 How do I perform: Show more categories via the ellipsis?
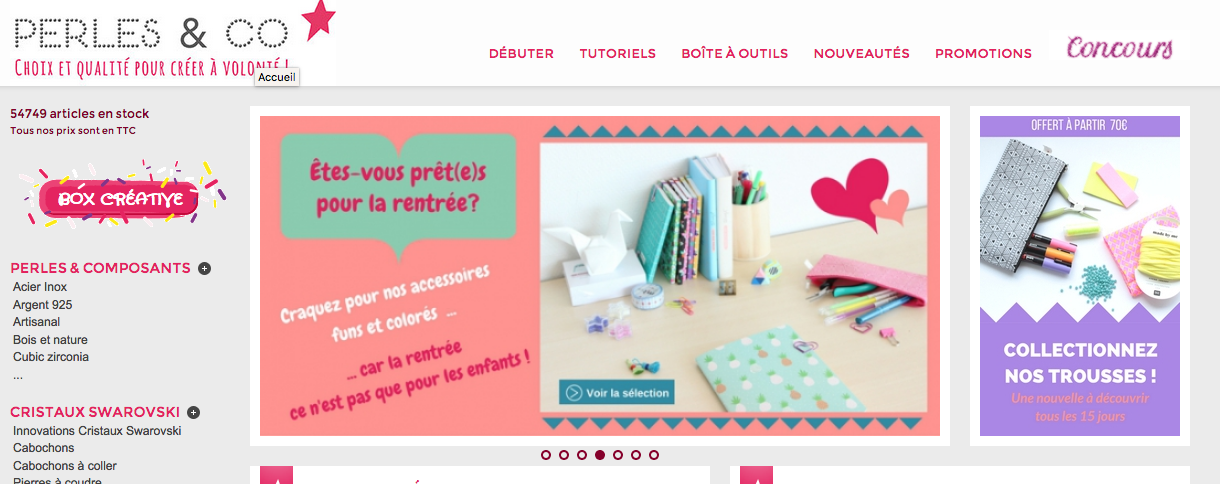[18, 376]
